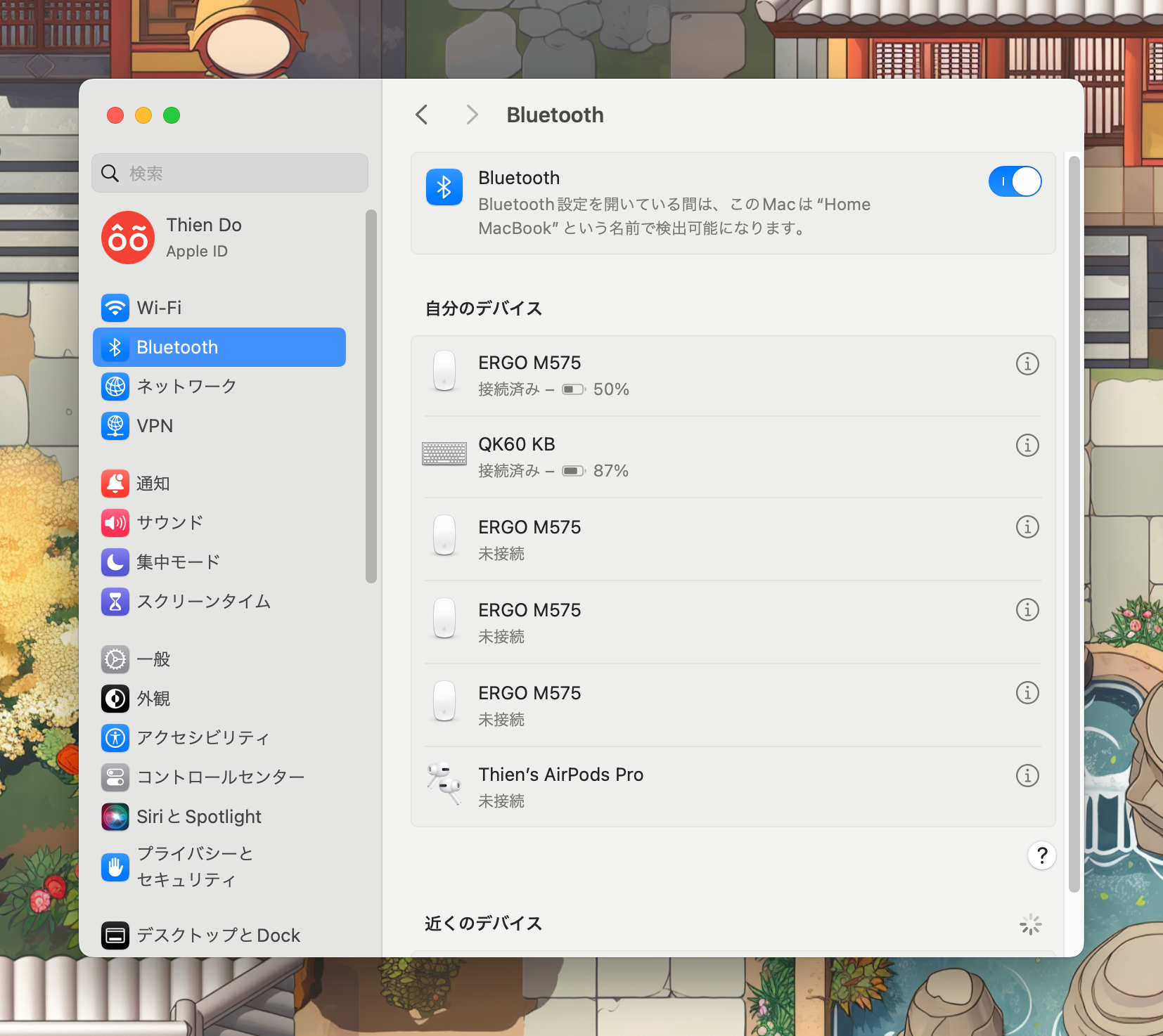This screenshot has width=1163, height=1036.
Task: Click the 近くのデバイス section heading
Action: click(484, 924)
